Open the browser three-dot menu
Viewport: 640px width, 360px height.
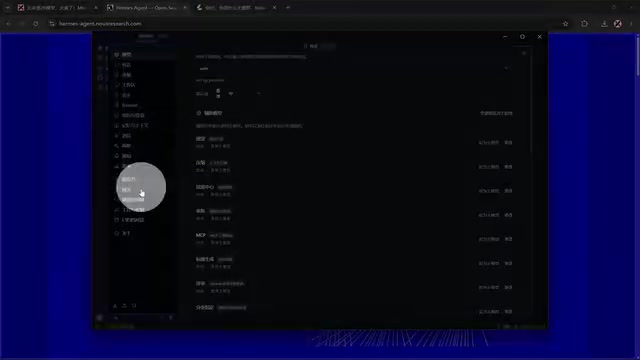click(631, 24)
